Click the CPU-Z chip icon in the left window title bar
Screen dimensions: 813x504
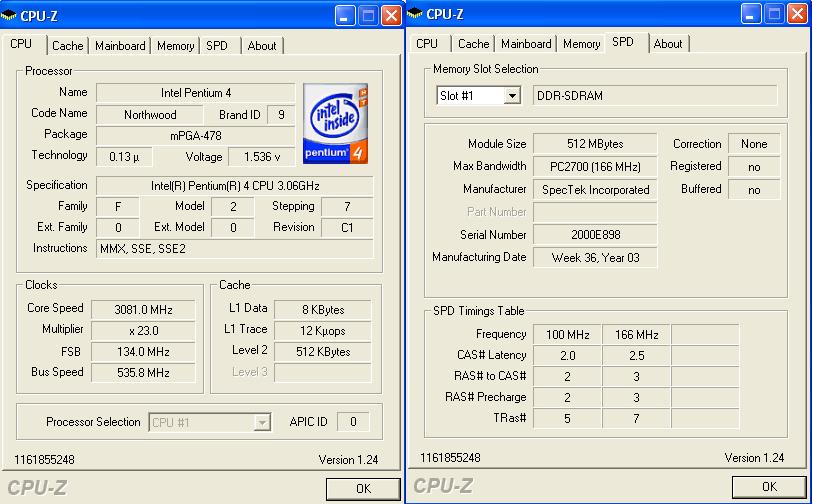pyautogui.click(x=9, y=15)
